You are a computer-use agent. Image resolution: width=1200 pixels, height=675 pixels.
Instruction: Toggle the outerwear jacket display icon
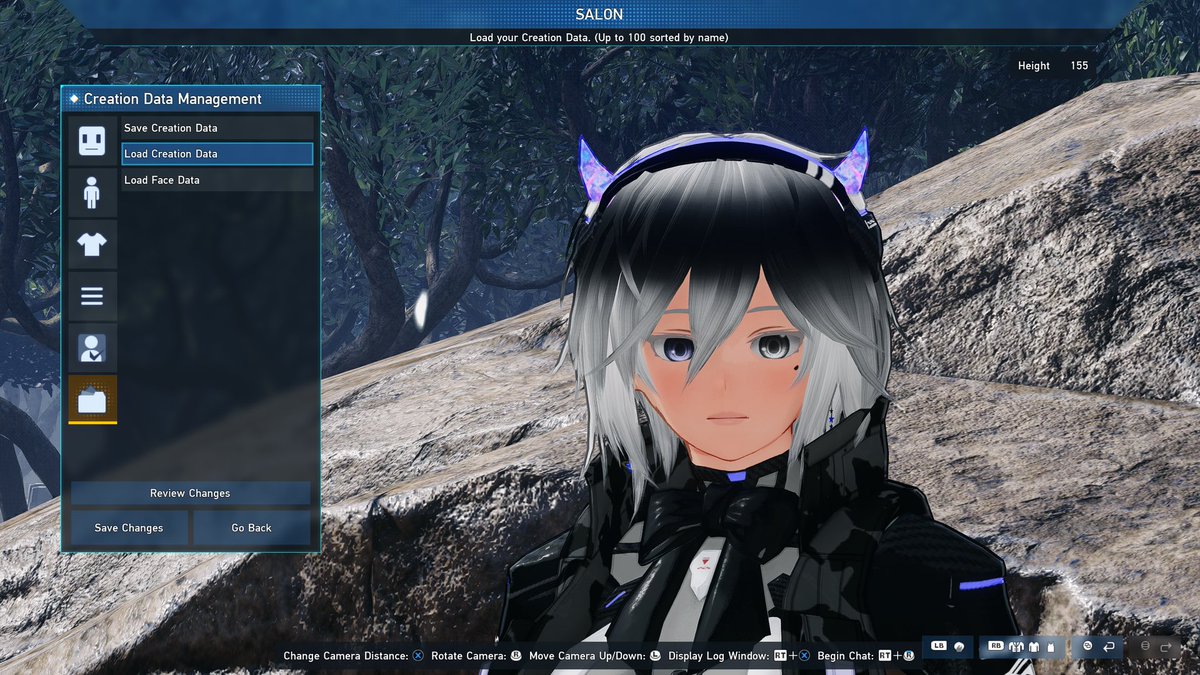pos(1016,647)
